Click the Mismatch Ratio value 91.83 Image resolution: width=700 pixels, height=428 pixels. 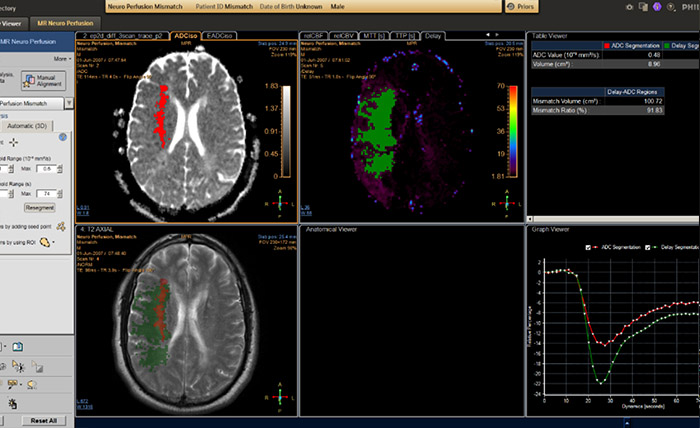(654, 110)
